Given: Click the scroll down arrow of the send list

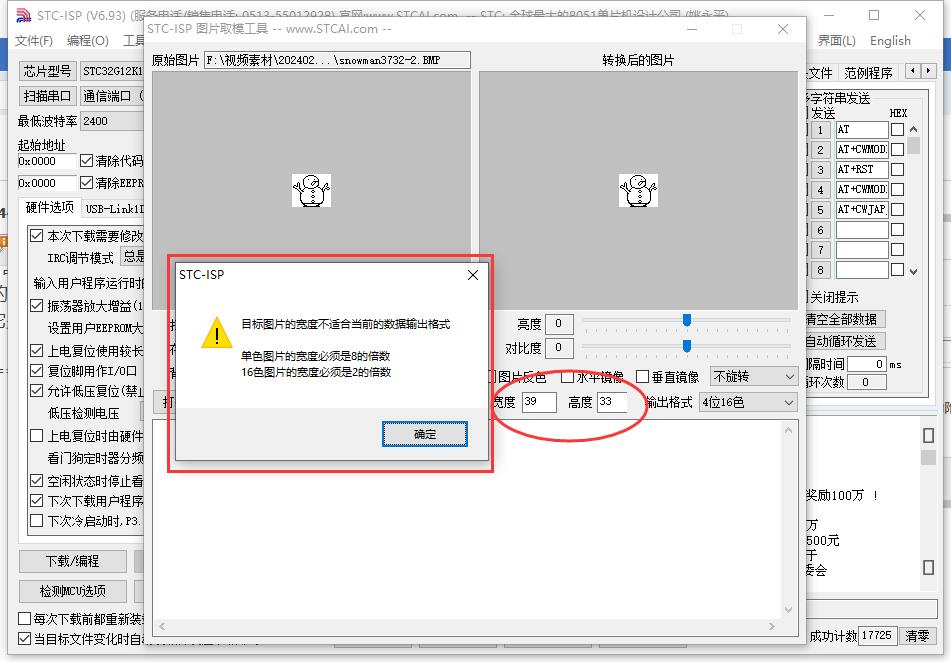Looking at the screenshot, I should click(x=913, y=271).
